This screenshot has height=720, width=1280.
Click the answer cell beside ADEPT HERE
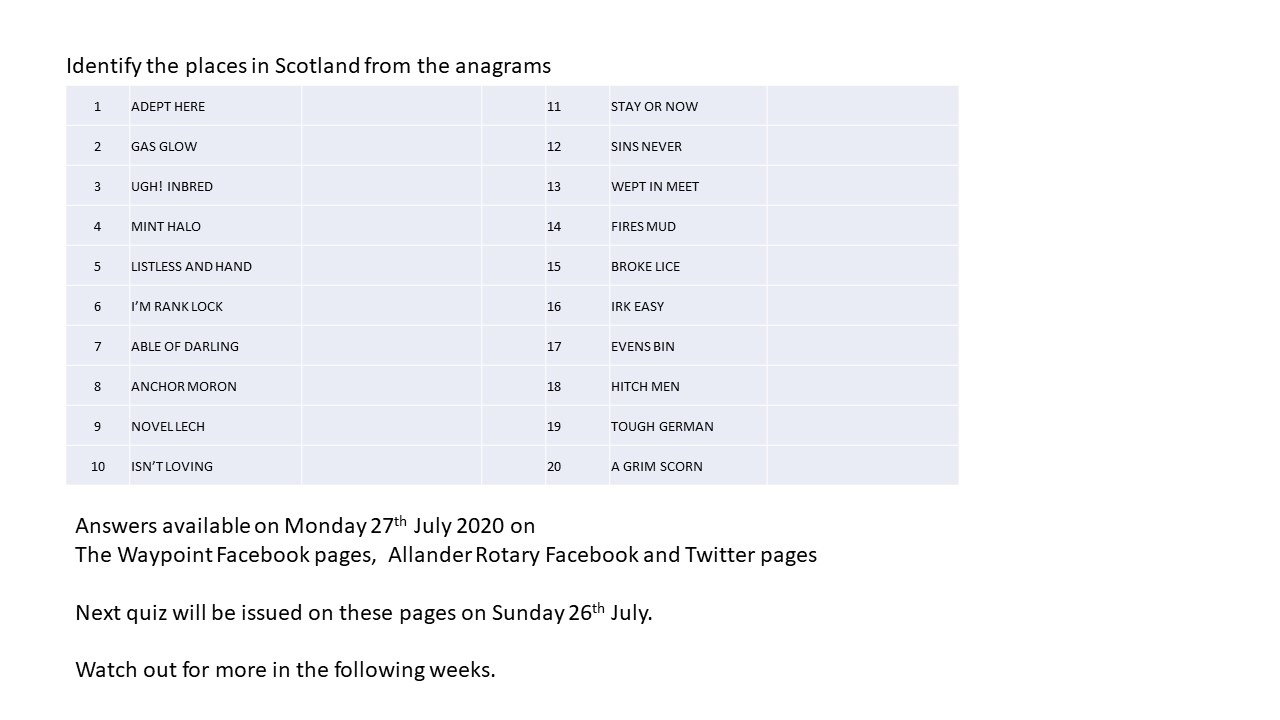click(391, 106)
